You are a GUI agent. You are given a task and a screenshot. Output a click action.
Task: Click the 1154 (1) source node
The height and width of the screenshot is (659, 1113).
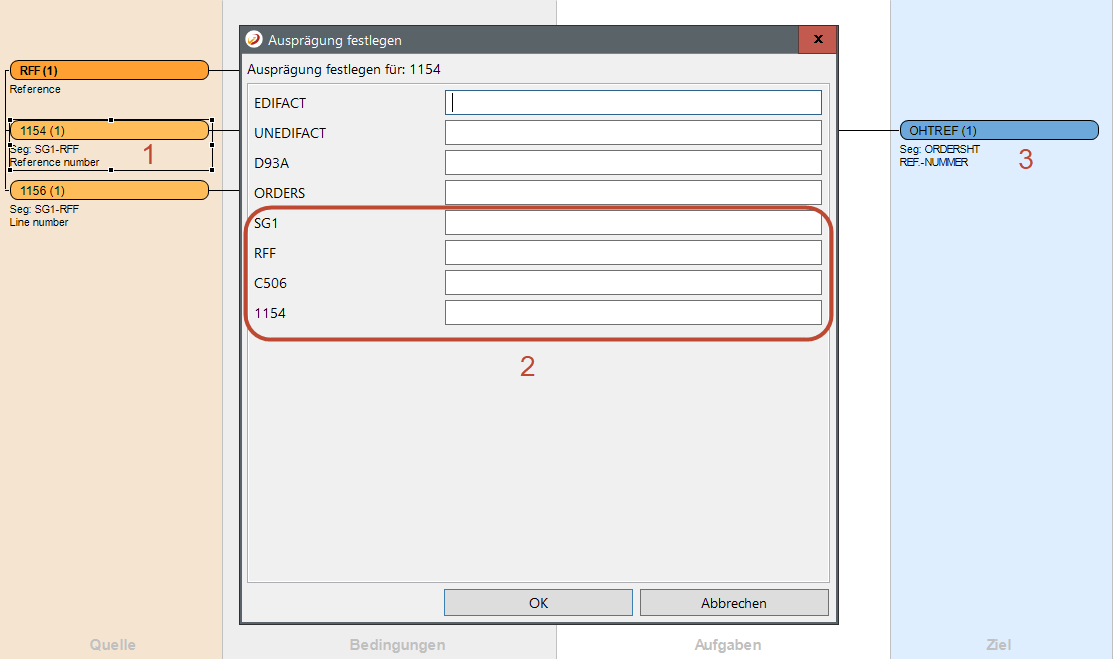tap(109, 131)
